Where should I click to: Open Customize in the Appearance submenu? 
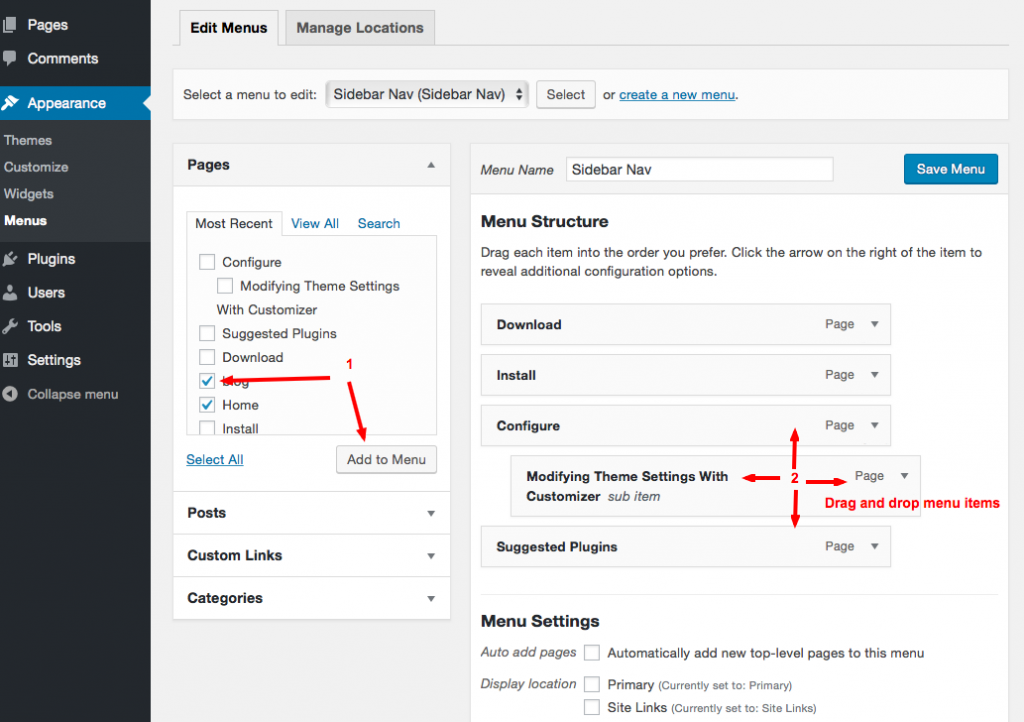pyautogui.click(x=36, y=167)
